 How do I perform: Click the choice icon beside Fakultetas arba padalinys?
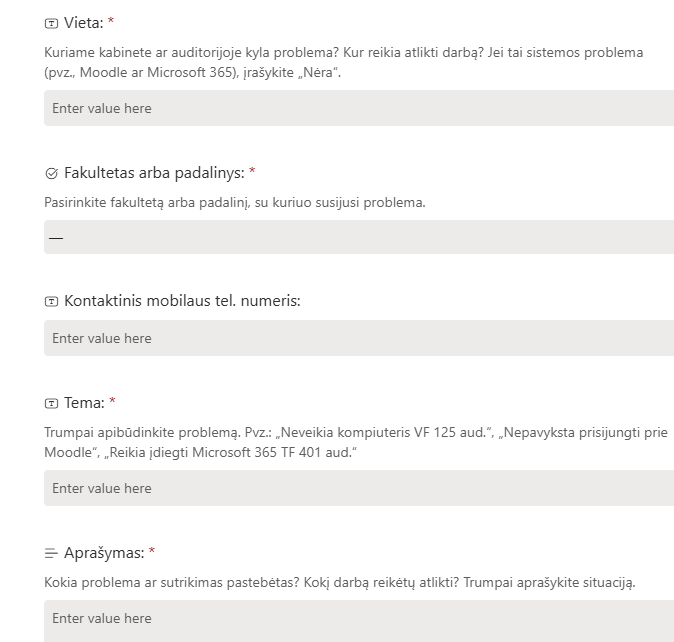[51, 173]
